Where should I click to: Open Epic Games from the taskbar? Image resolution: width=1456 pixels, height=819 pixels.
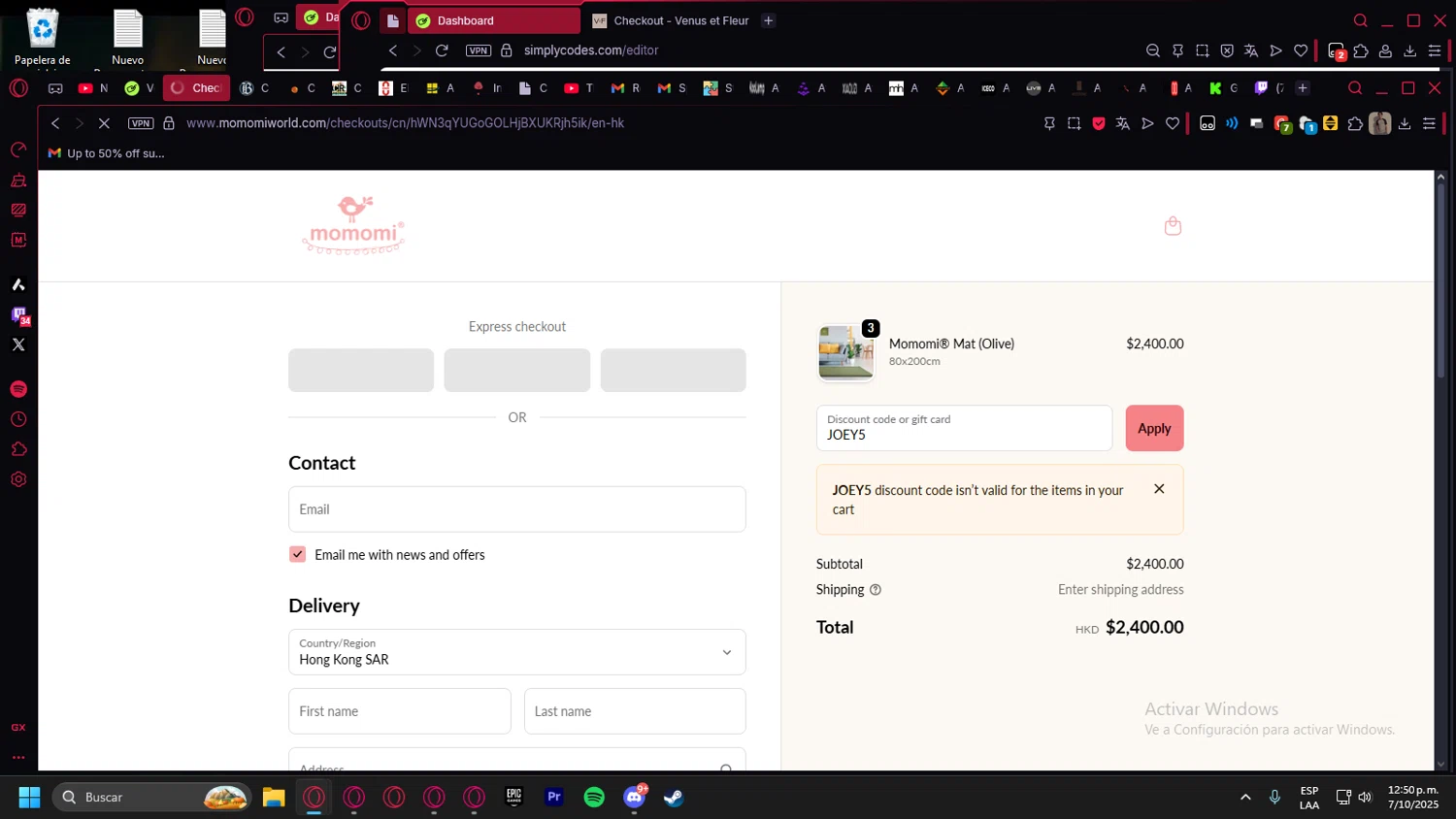click(x=514, y=798)
